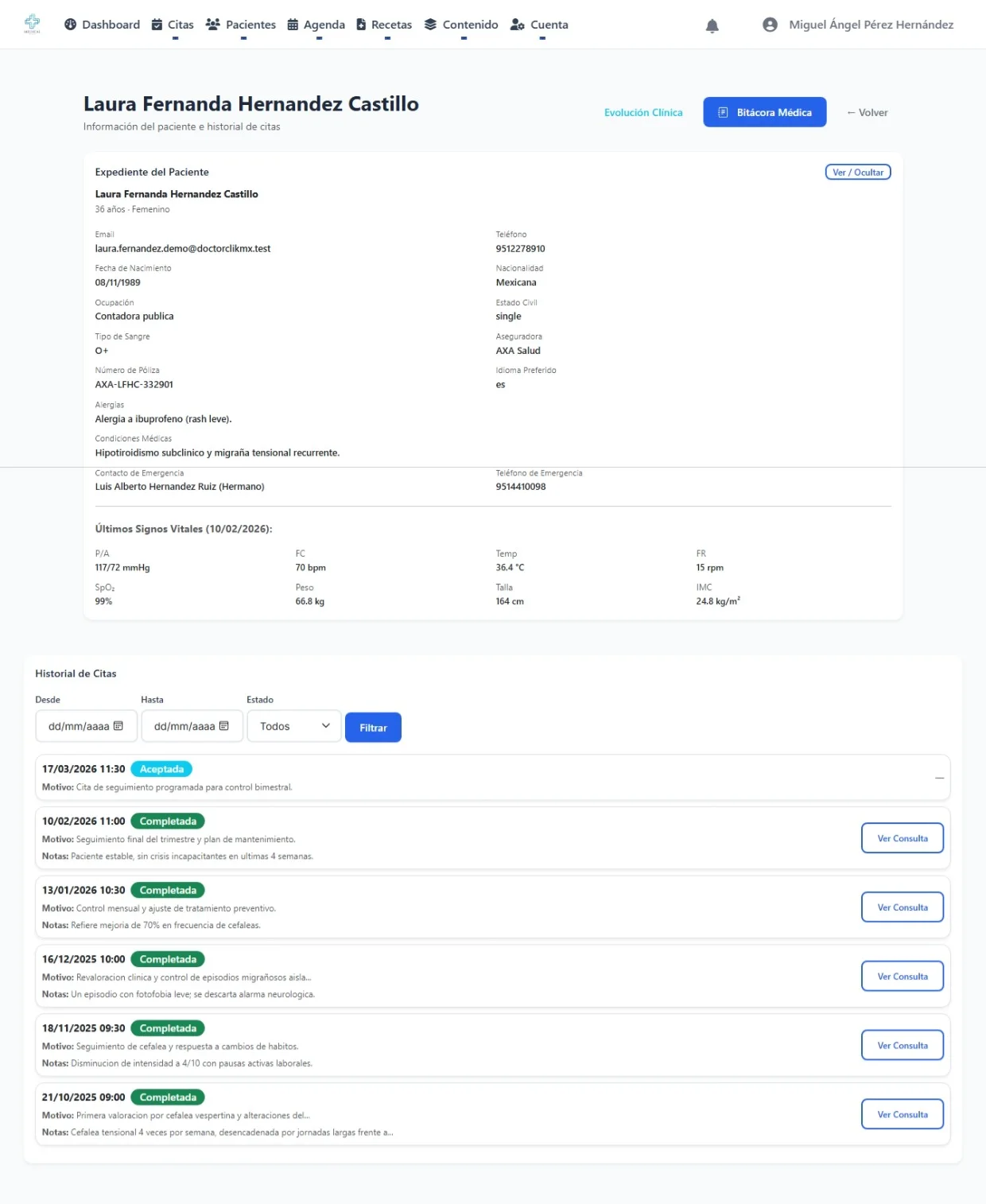Expand the Cuenta navigation menu
The image size is (986, 1204).
pos(539,25)
